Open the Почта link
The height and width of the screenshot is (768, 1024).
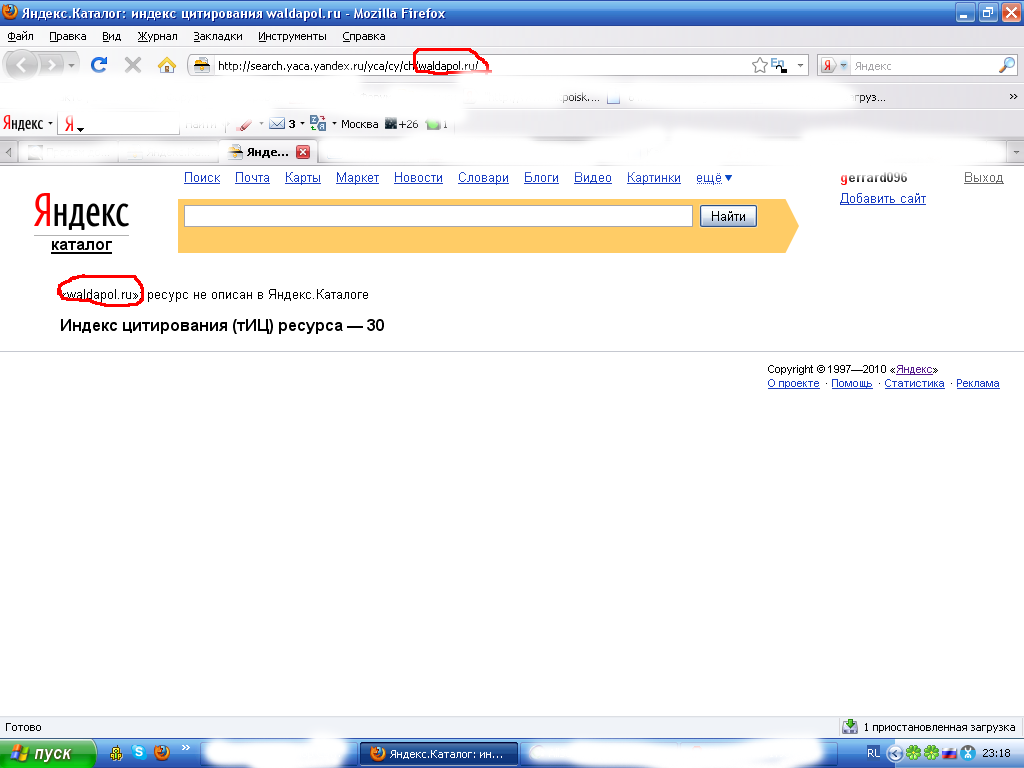pyautogui.click(x=252, y=178)
